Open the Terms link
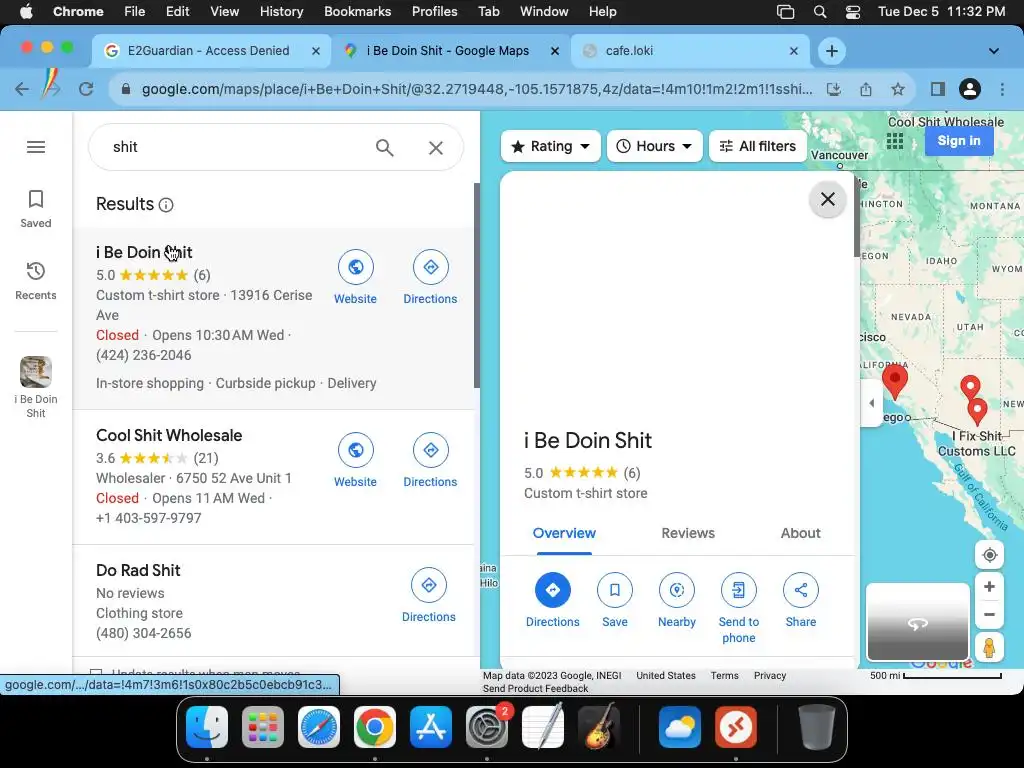This screenshot has height=768, width=1024. point(724,676)
